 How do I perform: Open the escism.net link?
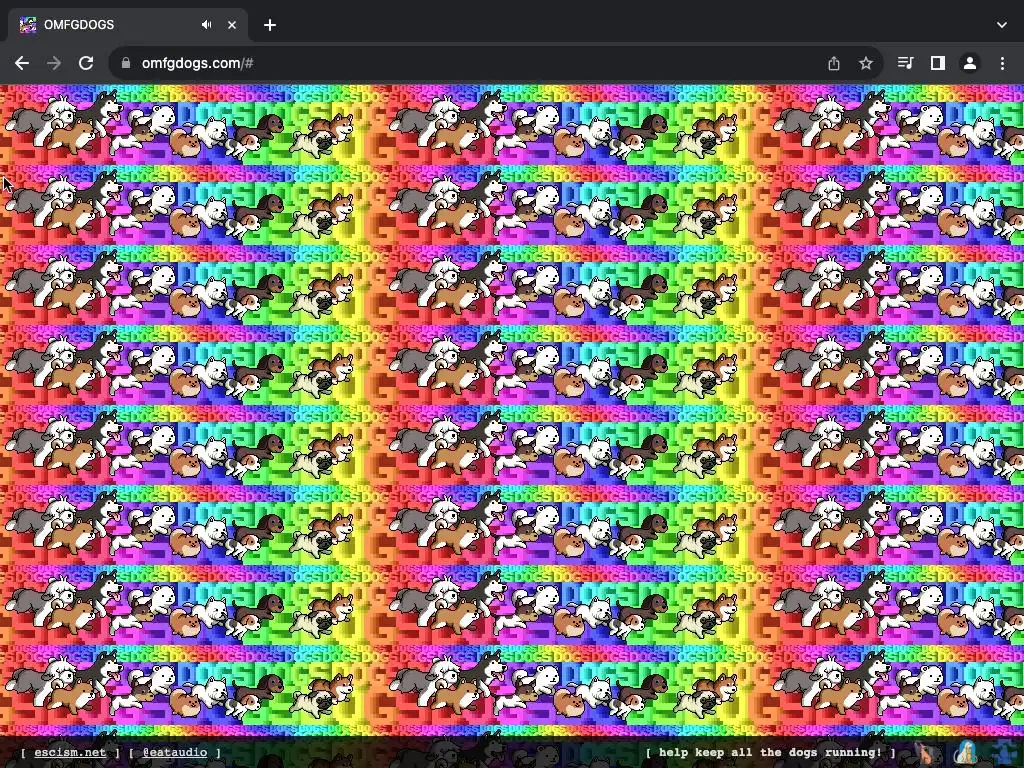[x=70, y=752]
